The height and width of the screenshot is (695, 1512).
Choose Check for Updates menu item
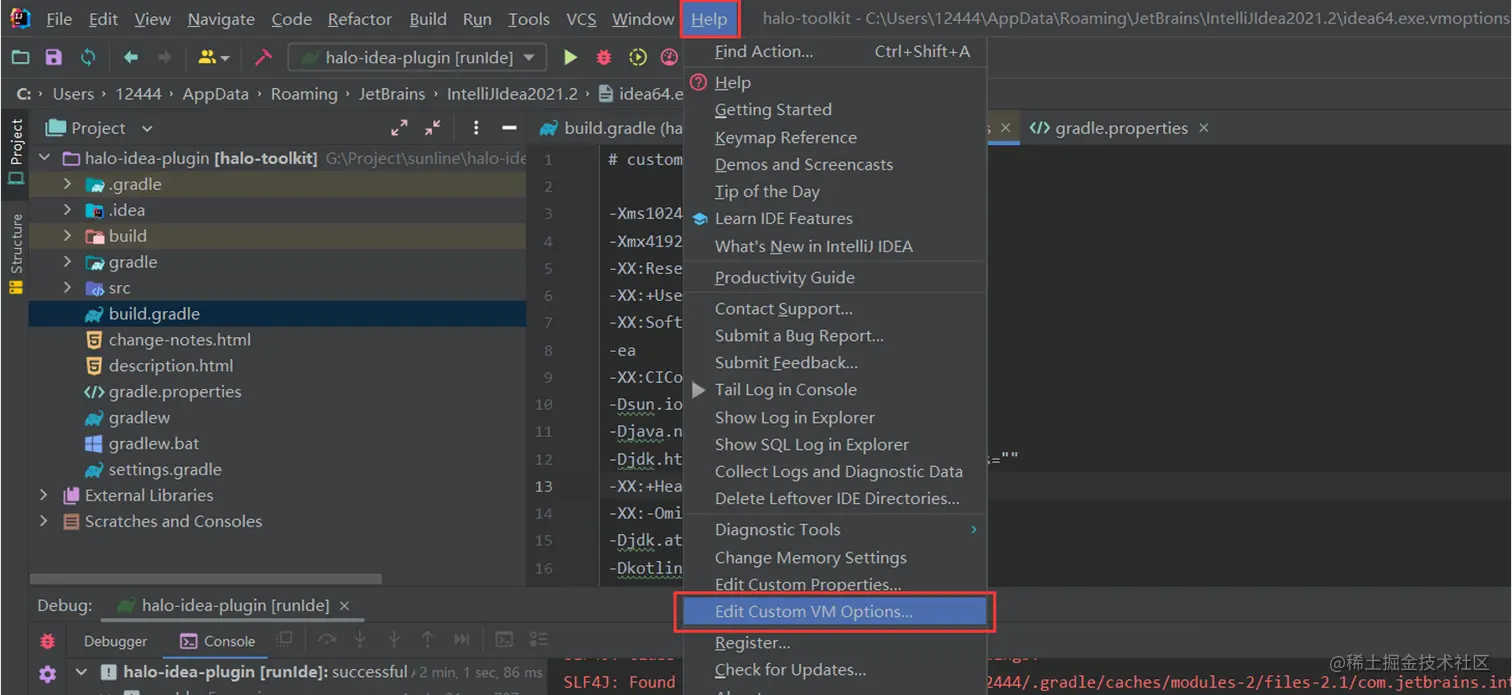tap(835, 670)
